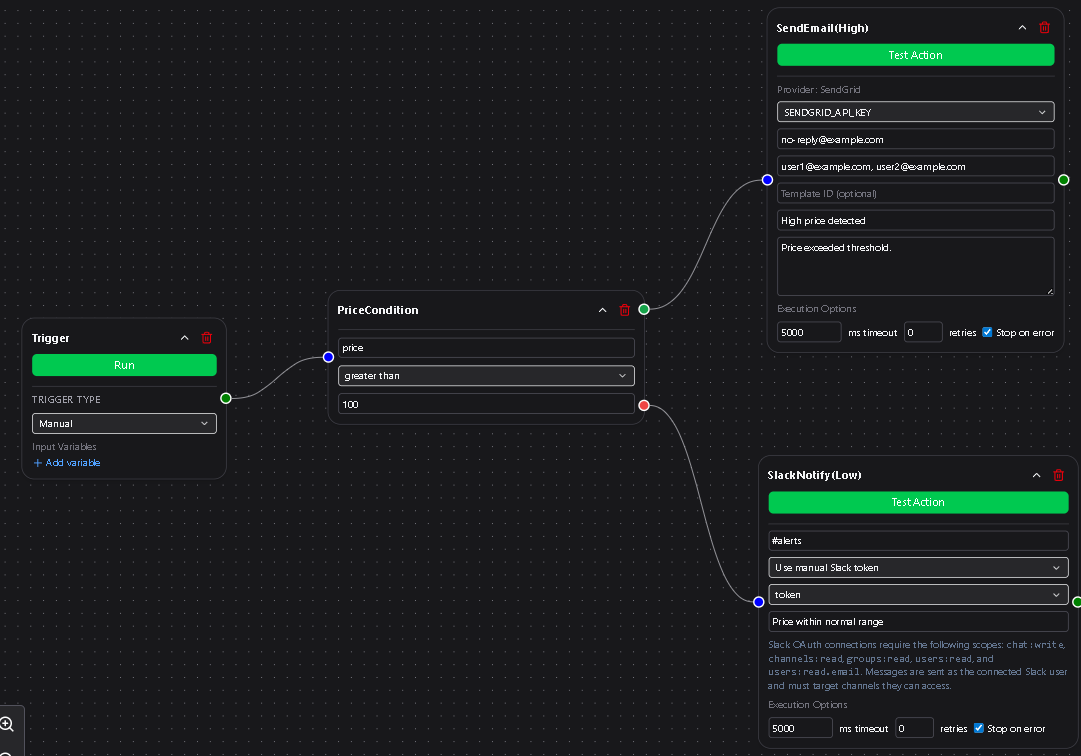Click the 'price' variable field
The height and width of the screenshot is (756, 1081).
tap(486, 348)
